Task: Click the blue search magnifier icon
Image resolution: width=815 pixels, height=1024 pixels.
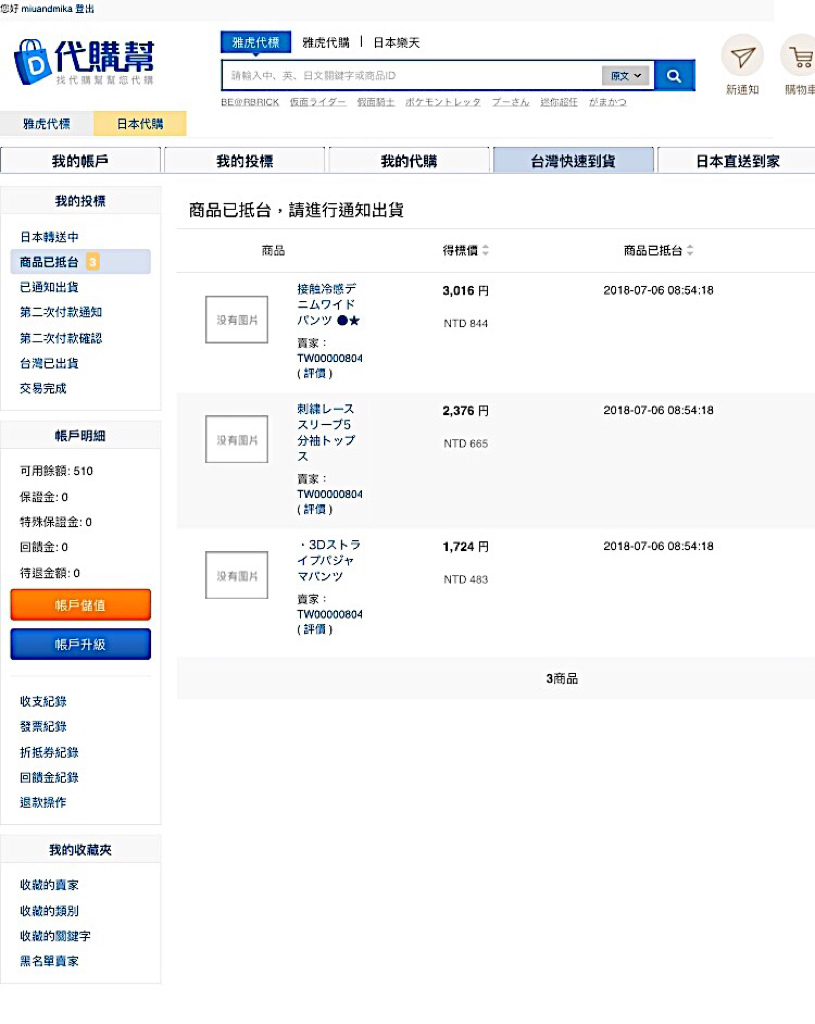Action: click(x=673, y=75)
